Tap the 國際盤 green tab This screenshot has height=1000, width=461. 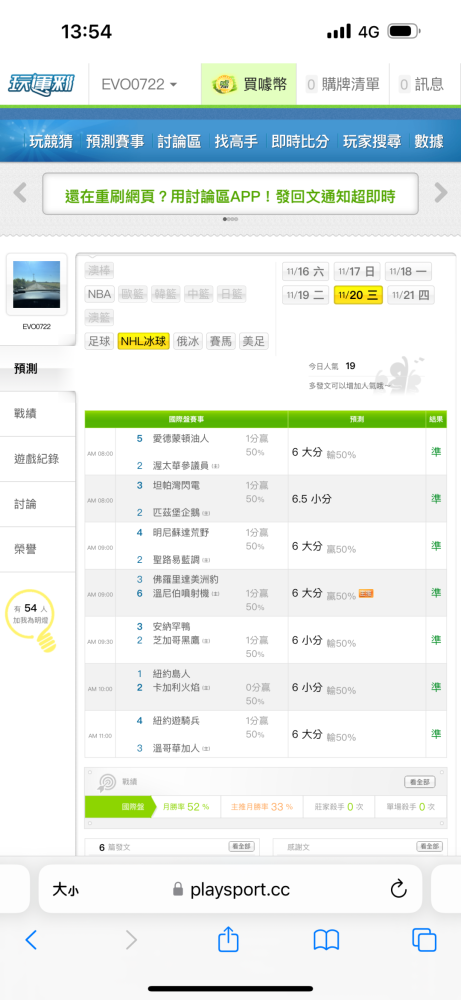coord(120,807)
